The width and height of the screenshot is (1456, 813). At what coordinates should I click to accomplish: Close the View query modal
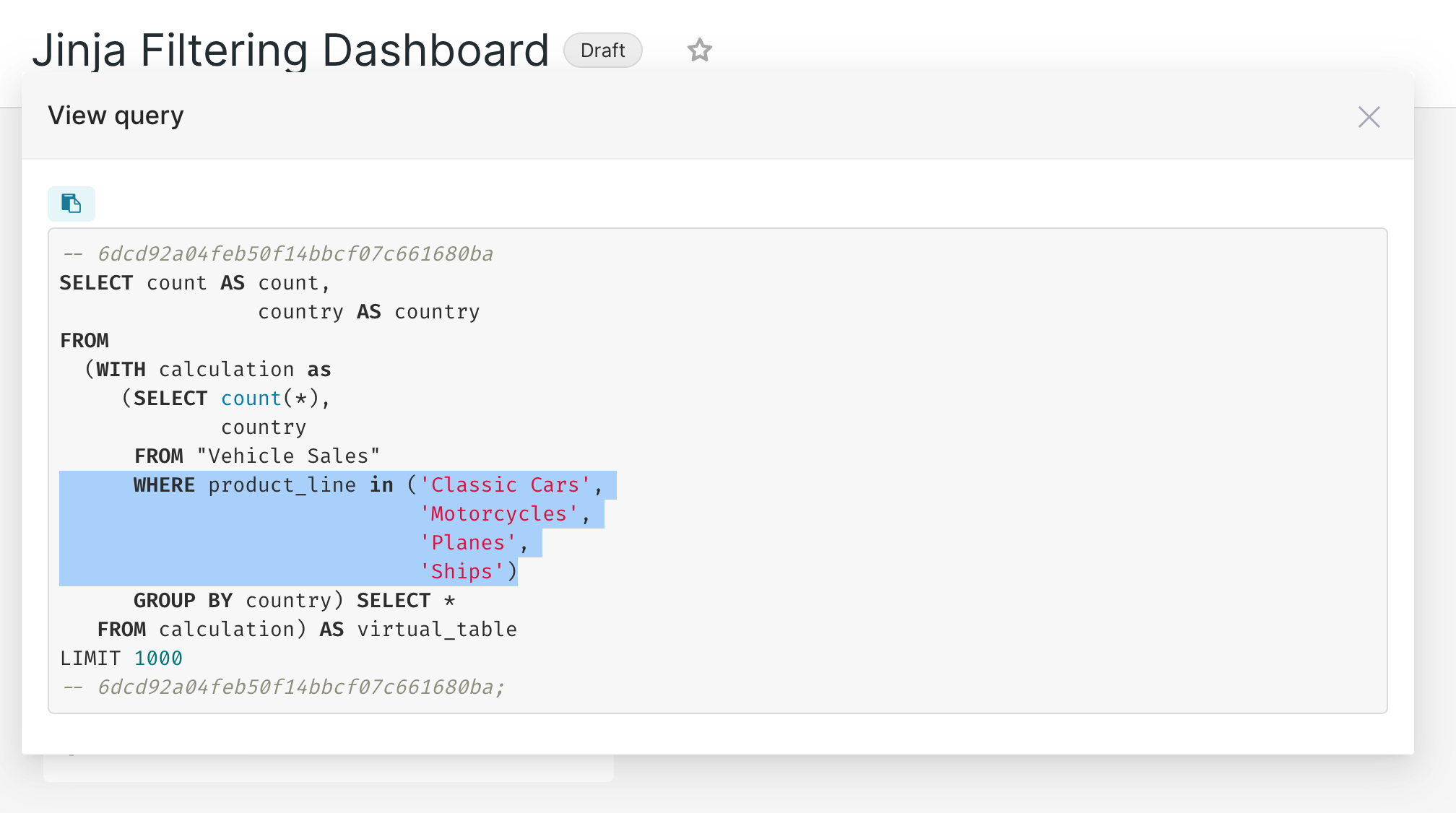(1369, 116)
